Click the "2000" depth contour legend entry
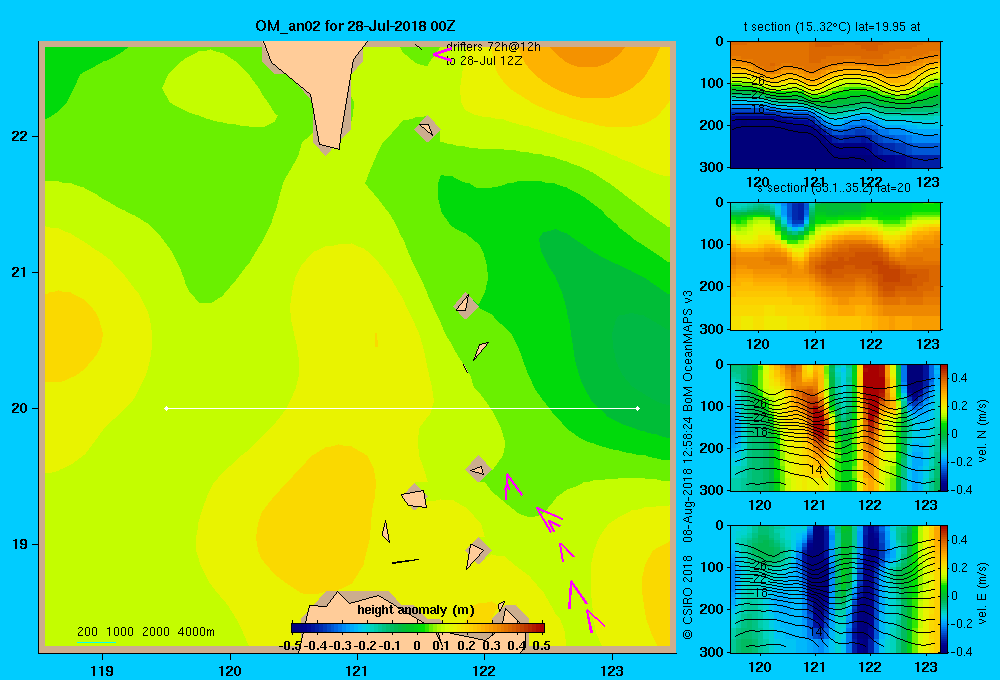This screenshot has width=1000, height=680. (156, 632)
